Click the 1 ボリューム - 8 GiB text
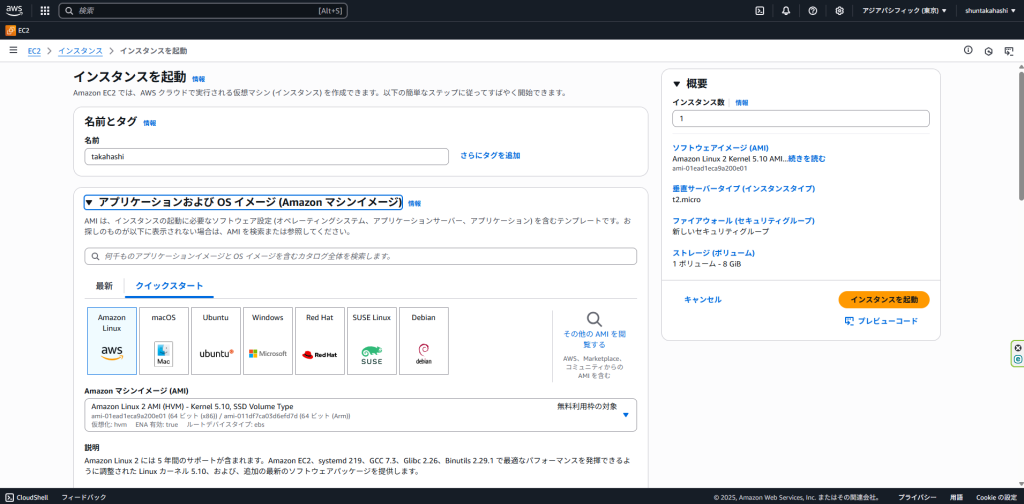Screen dimensions: 1024x504 [707, 264]
